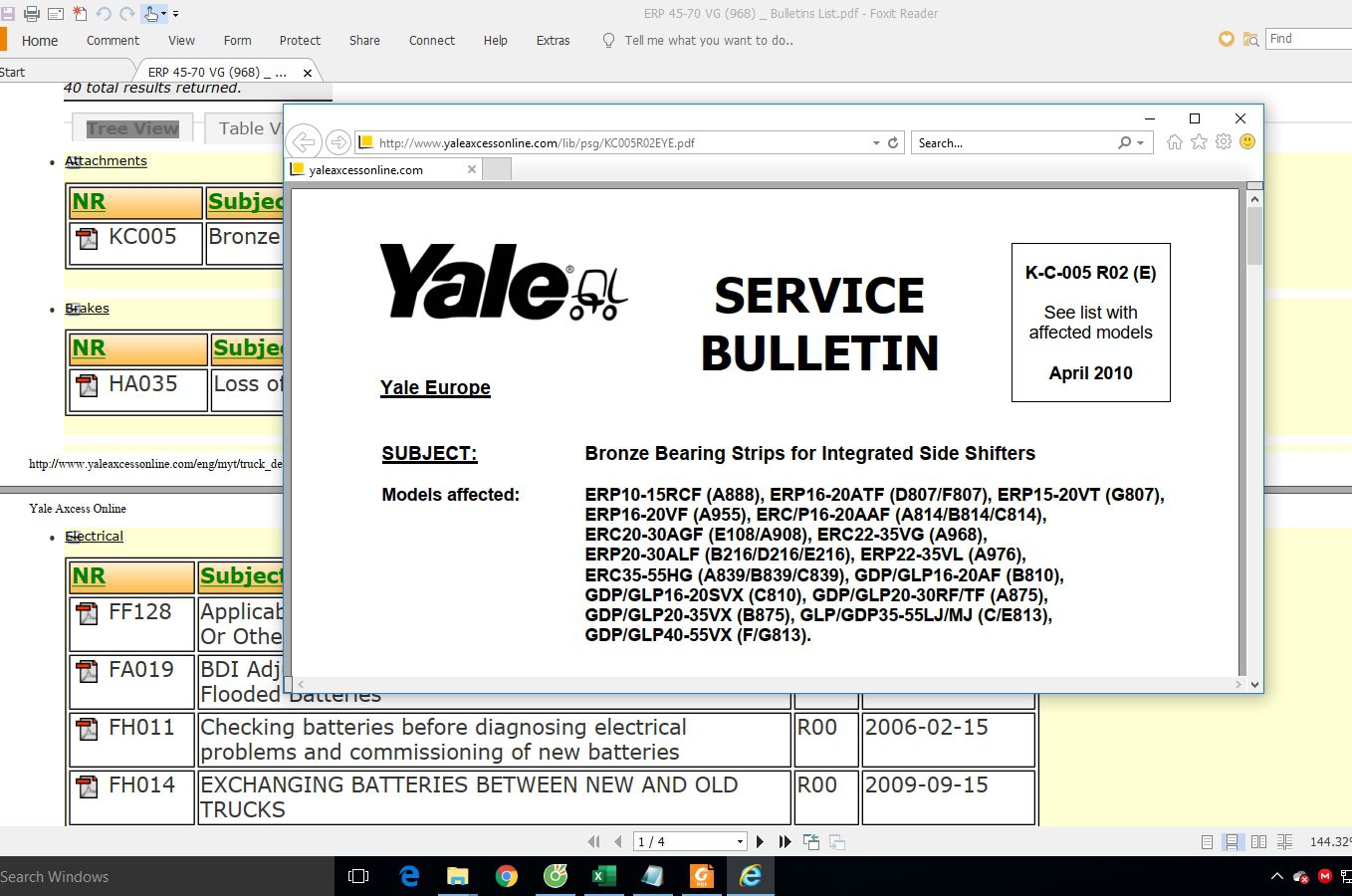Open the Extras ribbon tab

point(553,41)
